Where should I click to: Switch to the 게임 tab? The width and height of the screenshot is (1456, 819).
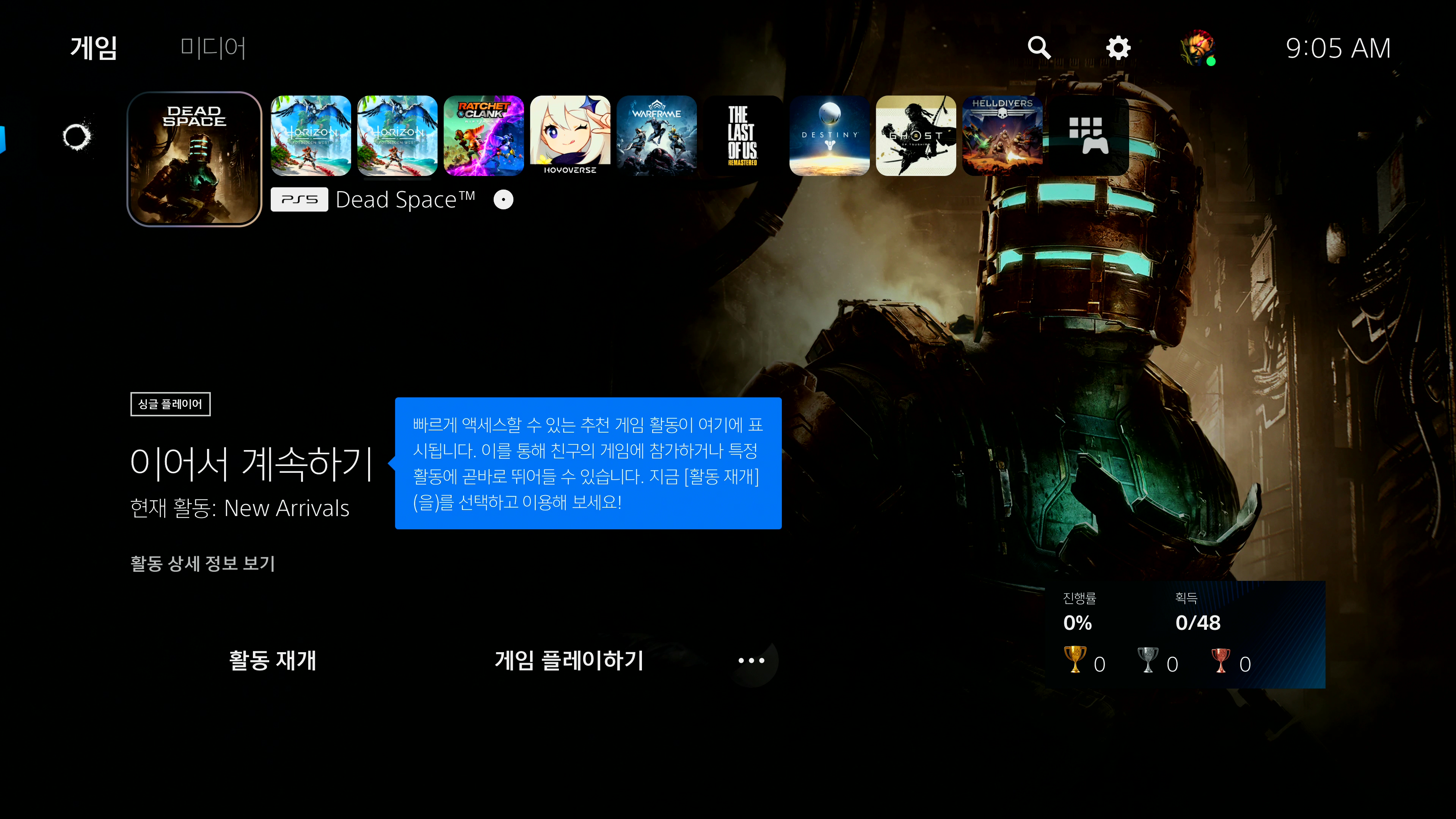click(94, 48)
